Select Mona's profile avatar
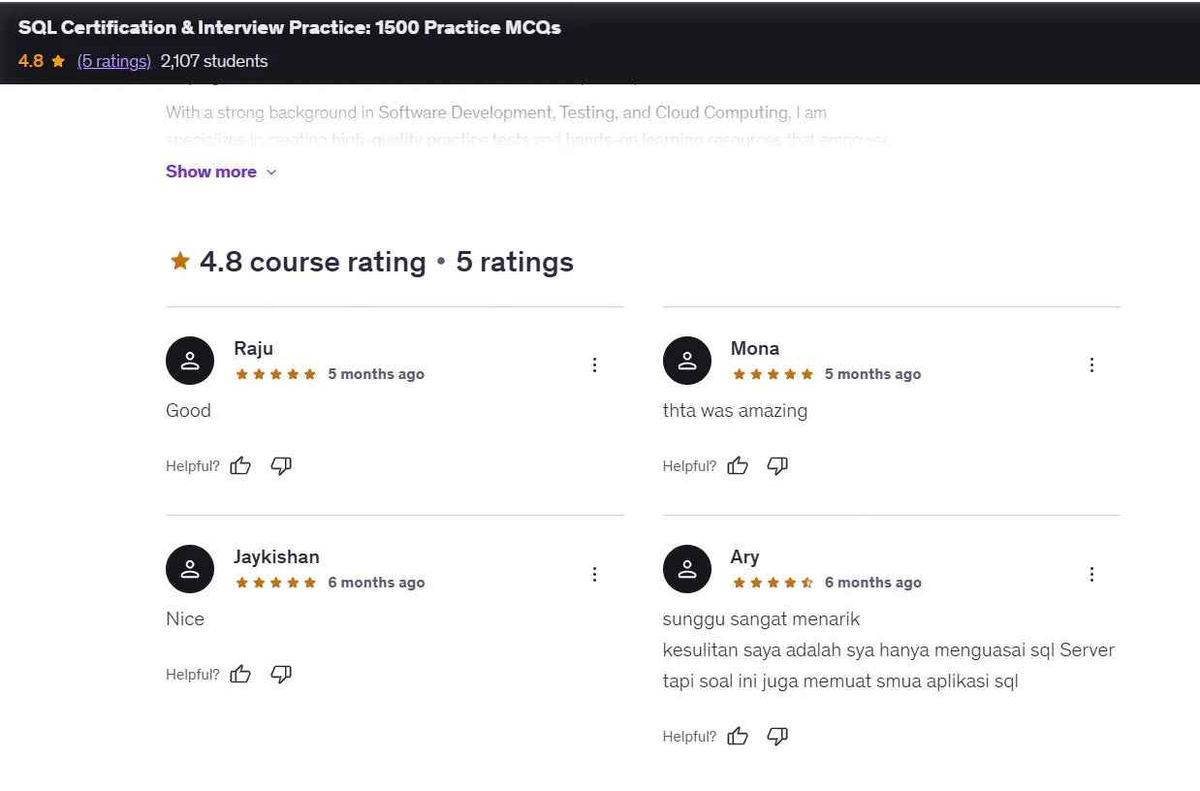The height and width of the screenshot is (791, 1200). point(687,360)
